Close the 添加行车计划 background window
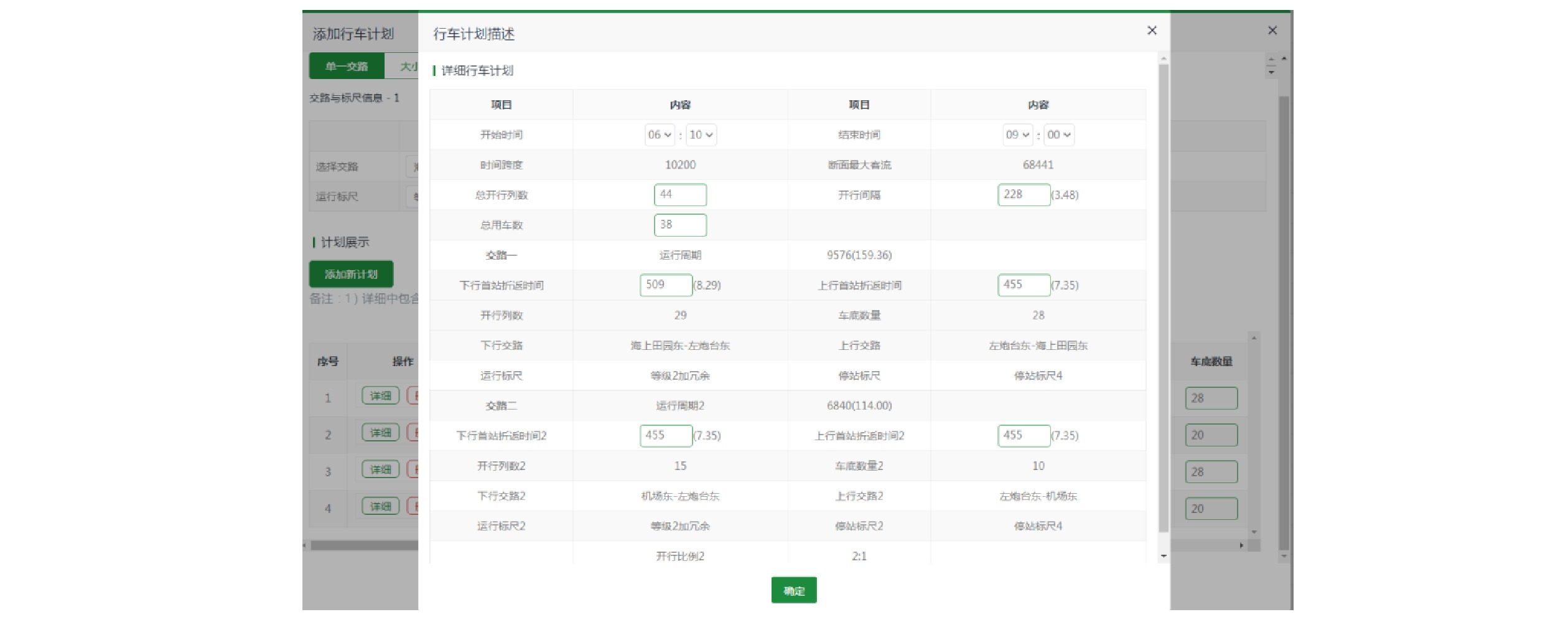This screenshot has width=1568, height=617. coord(1272,31)
